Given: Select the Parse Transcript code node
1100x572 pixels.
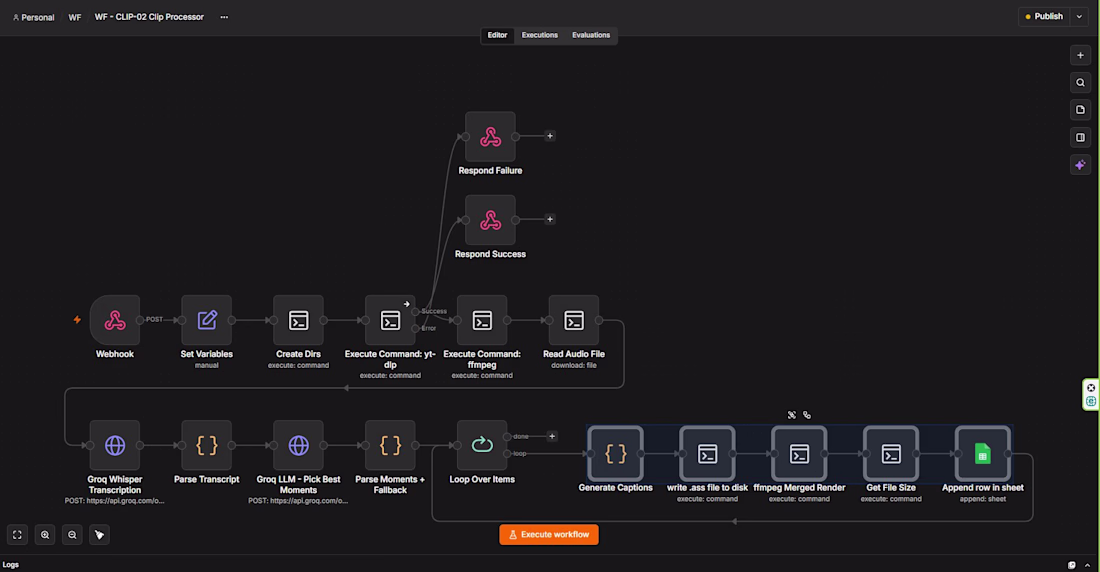Looking at the screenshot, I should coord(206,445).
